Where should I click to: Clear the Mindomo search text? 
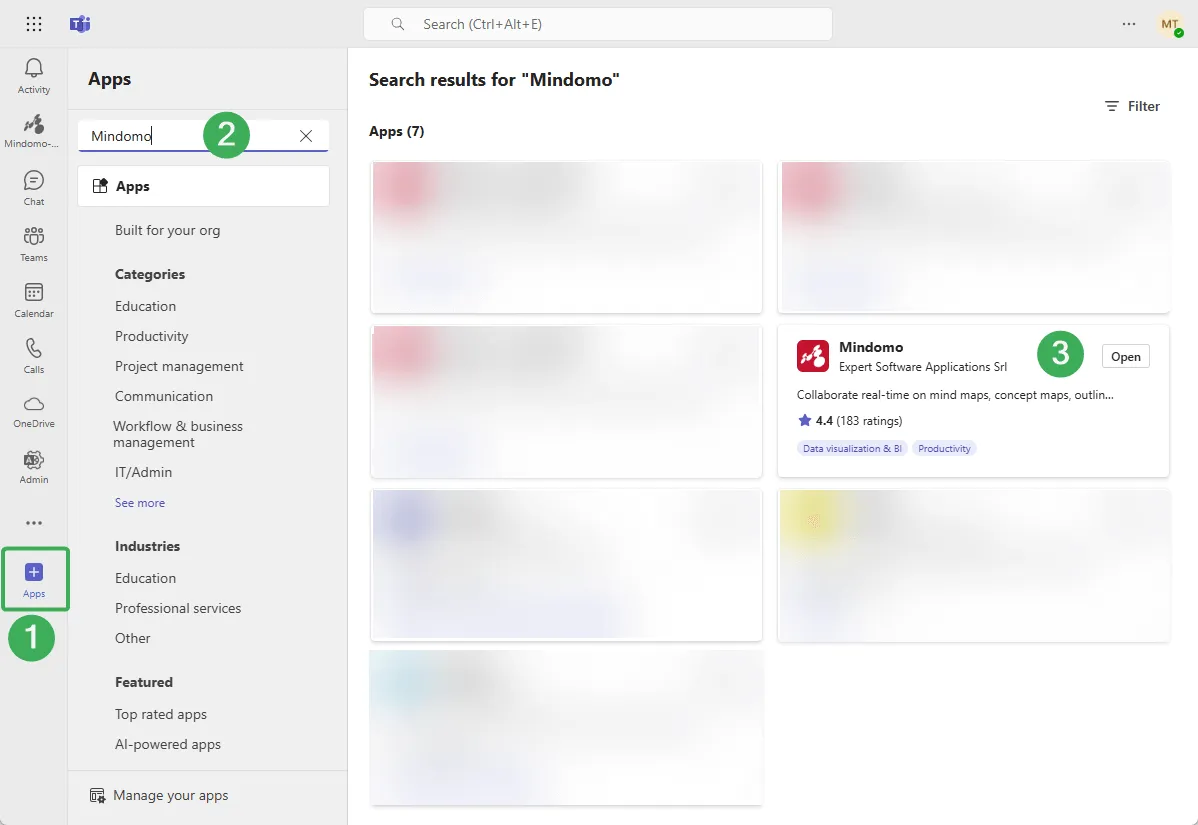[x=306, y=136]
